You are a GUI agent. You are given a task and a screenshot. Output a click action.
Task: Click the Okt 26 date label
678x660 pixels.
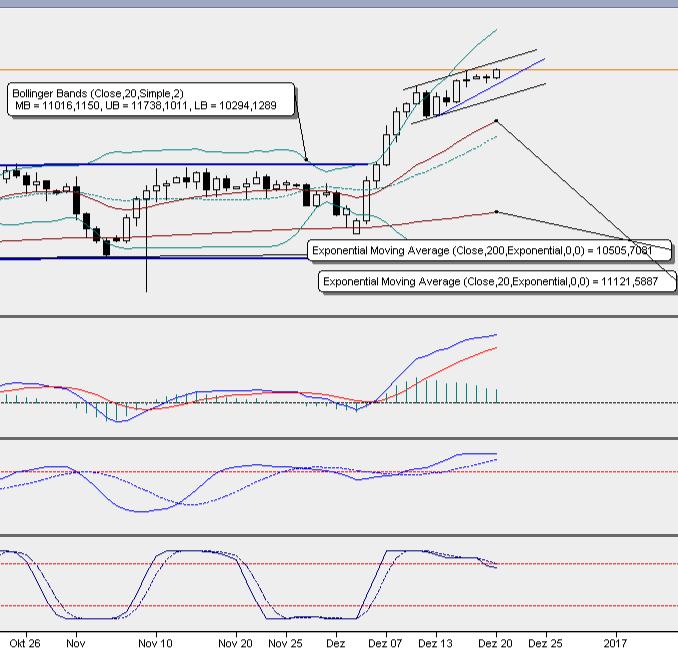click(x=25, y=644)
